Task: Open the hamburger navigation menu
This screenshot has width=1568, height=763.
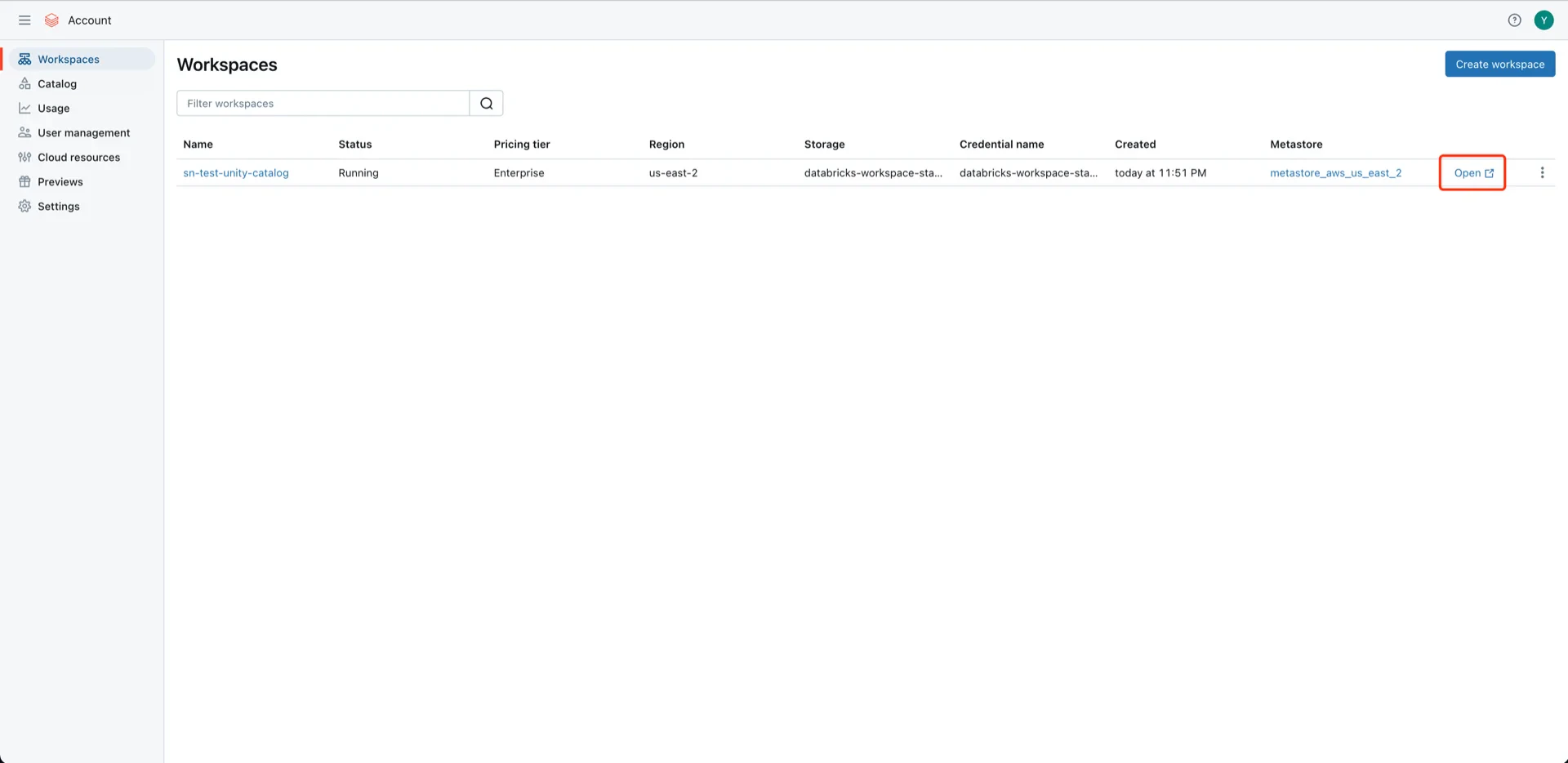Action: [24, 20]
